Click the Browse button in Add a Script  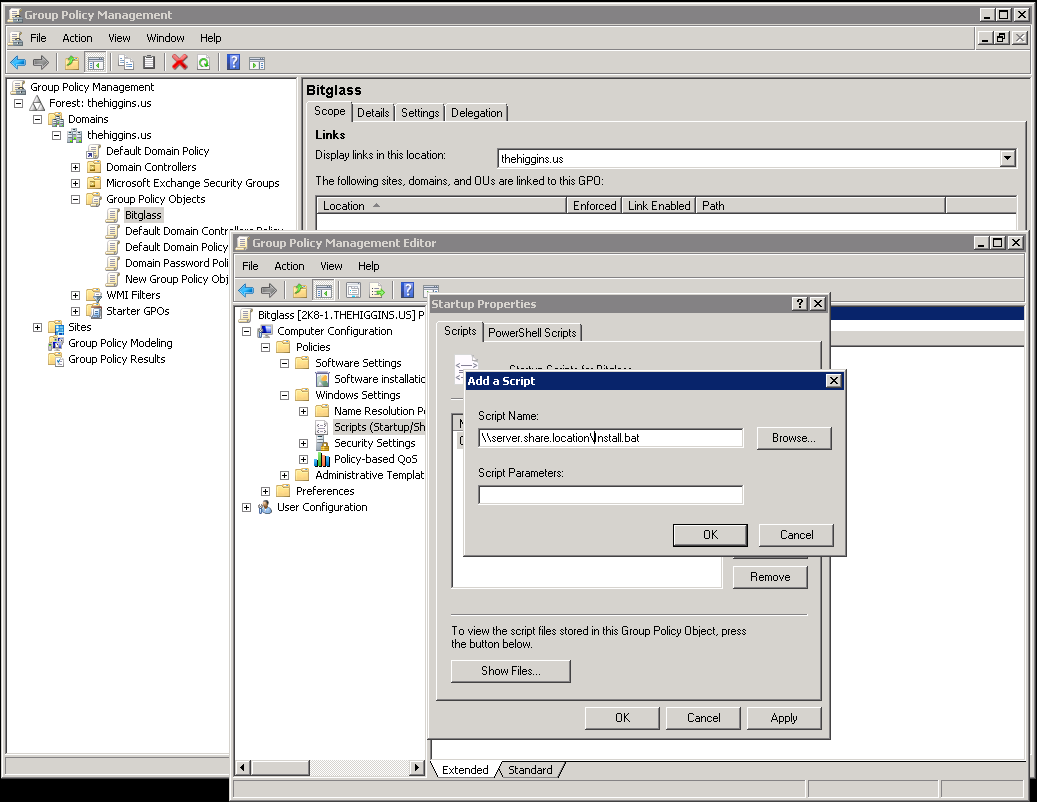pyautogui.click(x=794, y=437)
